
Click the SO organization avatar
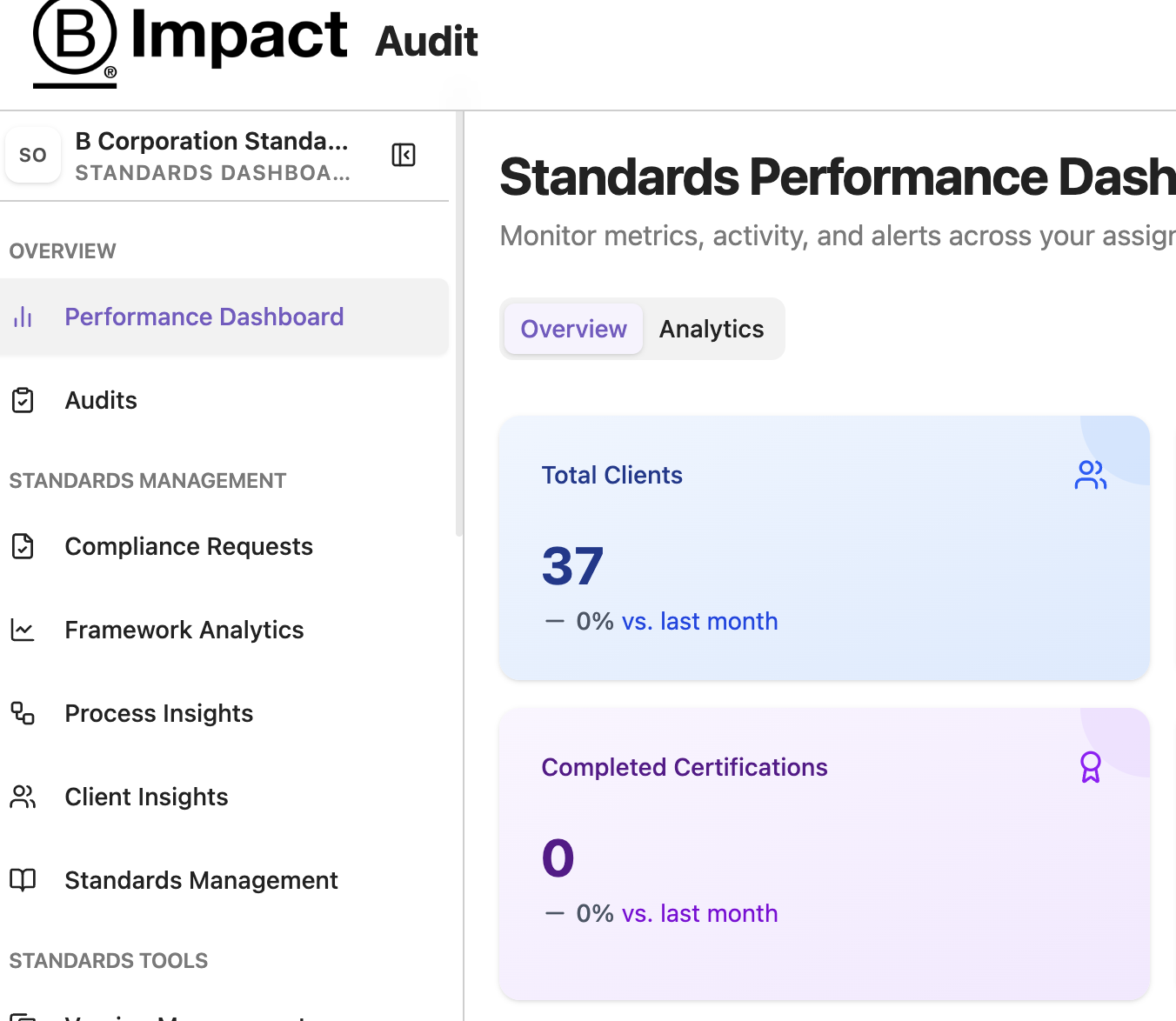pyautogui.click(x=33, y=155)
